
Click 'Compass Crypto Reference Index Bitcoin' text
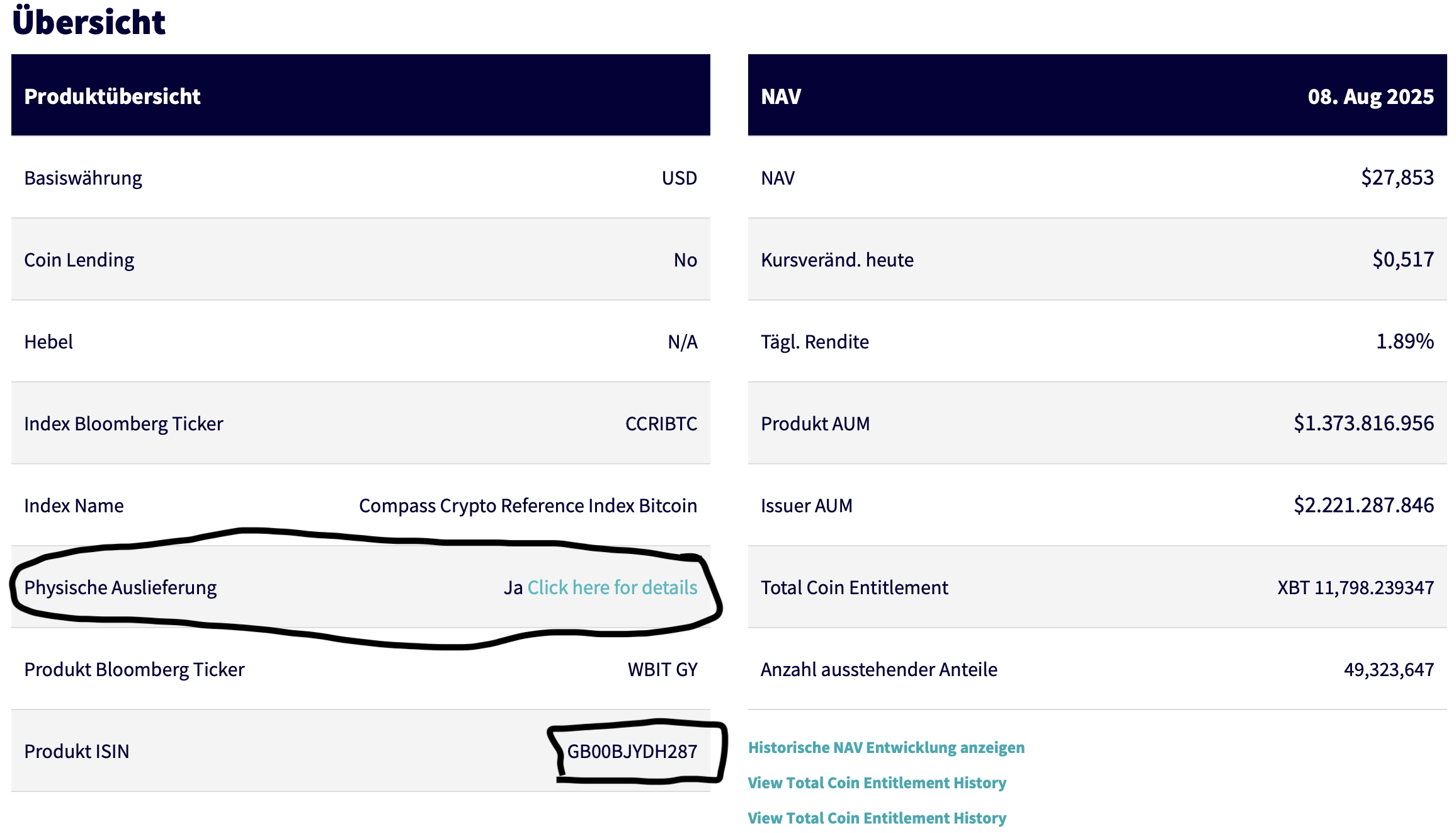tap(528, 505)
